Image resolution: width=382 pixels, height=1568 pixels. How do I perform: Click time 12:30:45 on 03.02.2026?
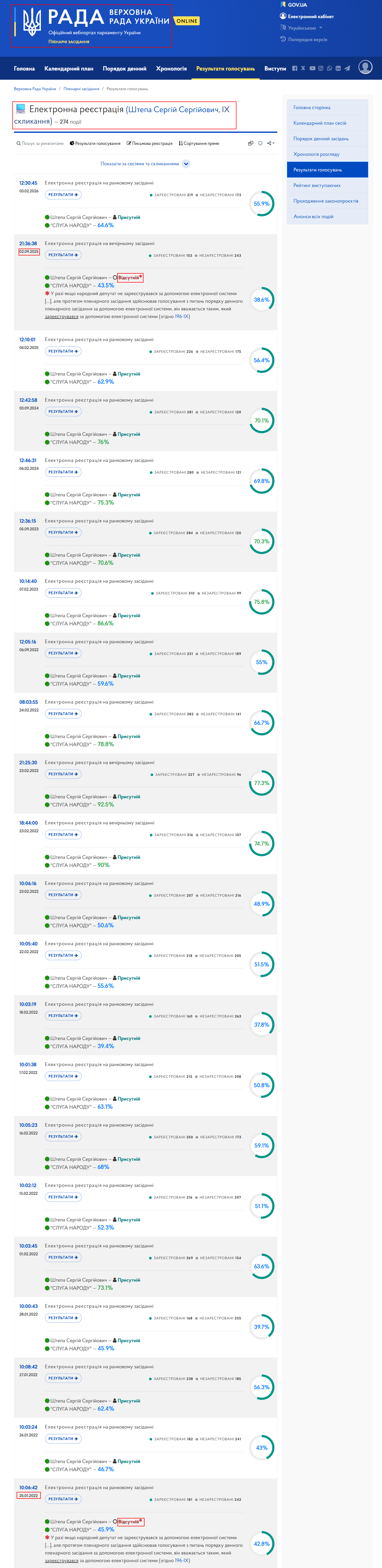28,183
